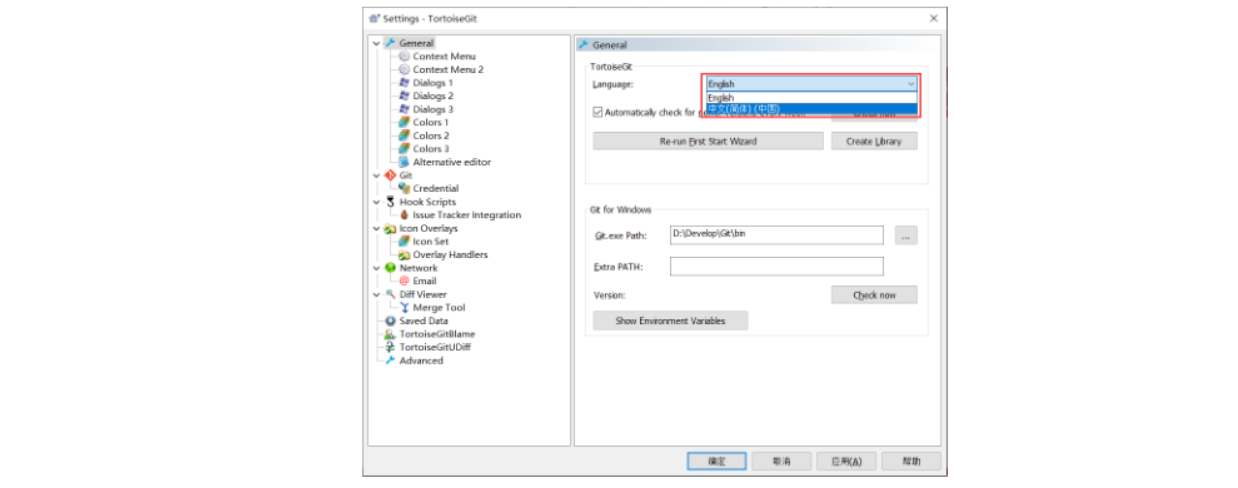The width and height of the screenshot is (1238, 488).
Task: Click Show Environment Variables button
Action: (x=670, y=321)
